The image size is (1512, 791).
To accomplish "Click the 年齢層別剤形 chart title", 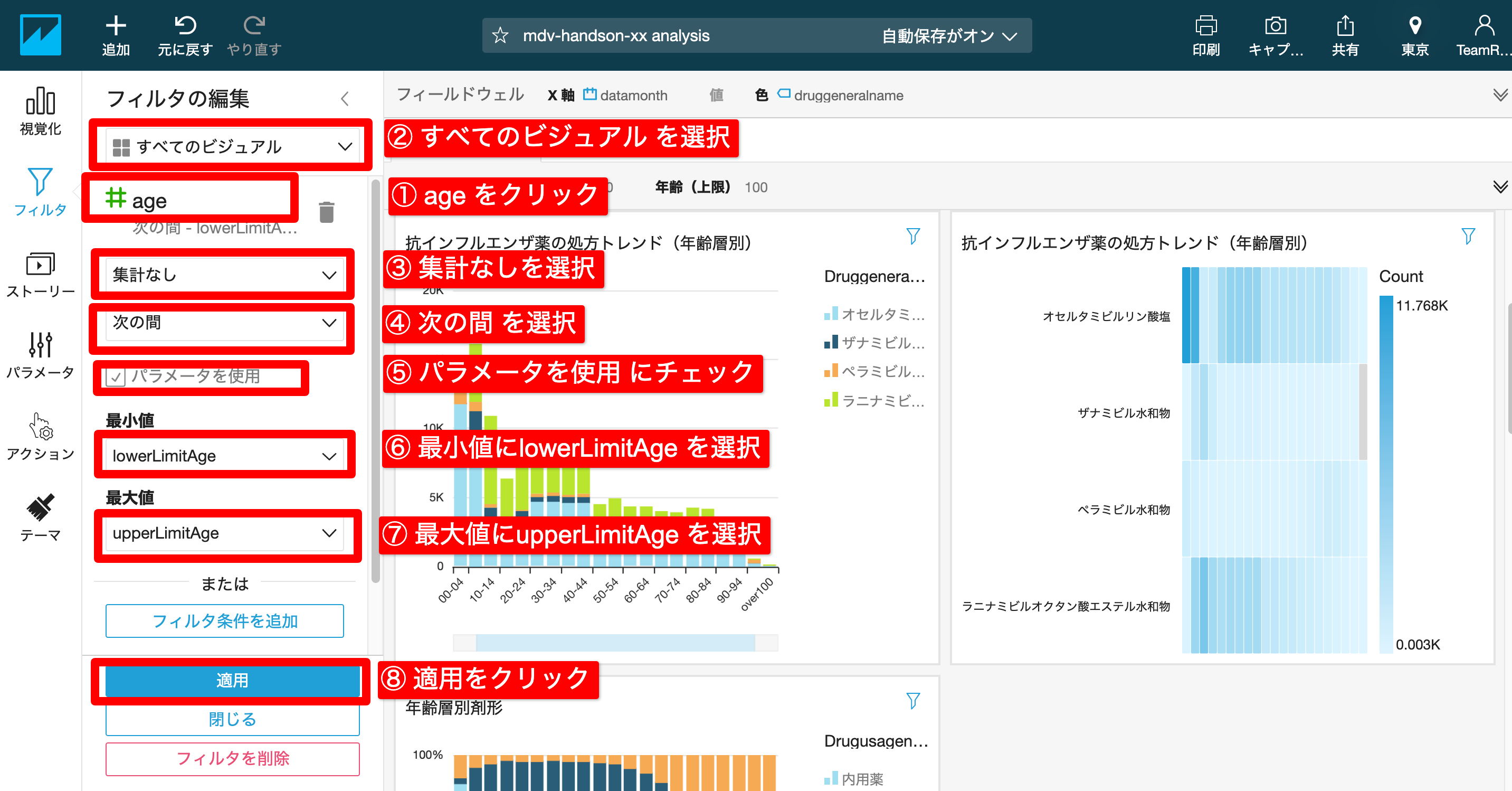I will point(454,708).
